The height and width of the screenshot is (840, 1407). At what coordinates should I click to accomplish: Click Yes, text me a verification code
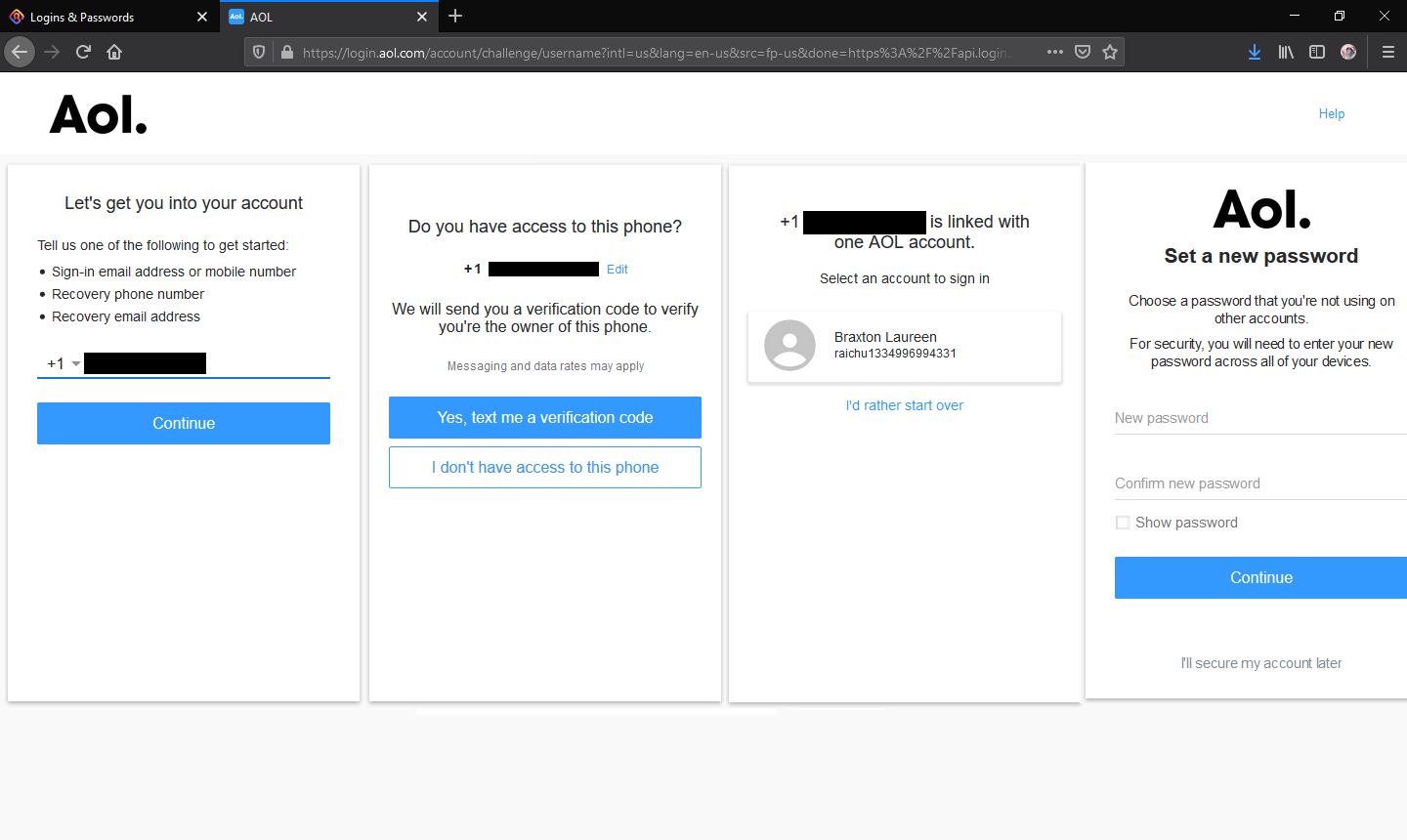[545, 417]
